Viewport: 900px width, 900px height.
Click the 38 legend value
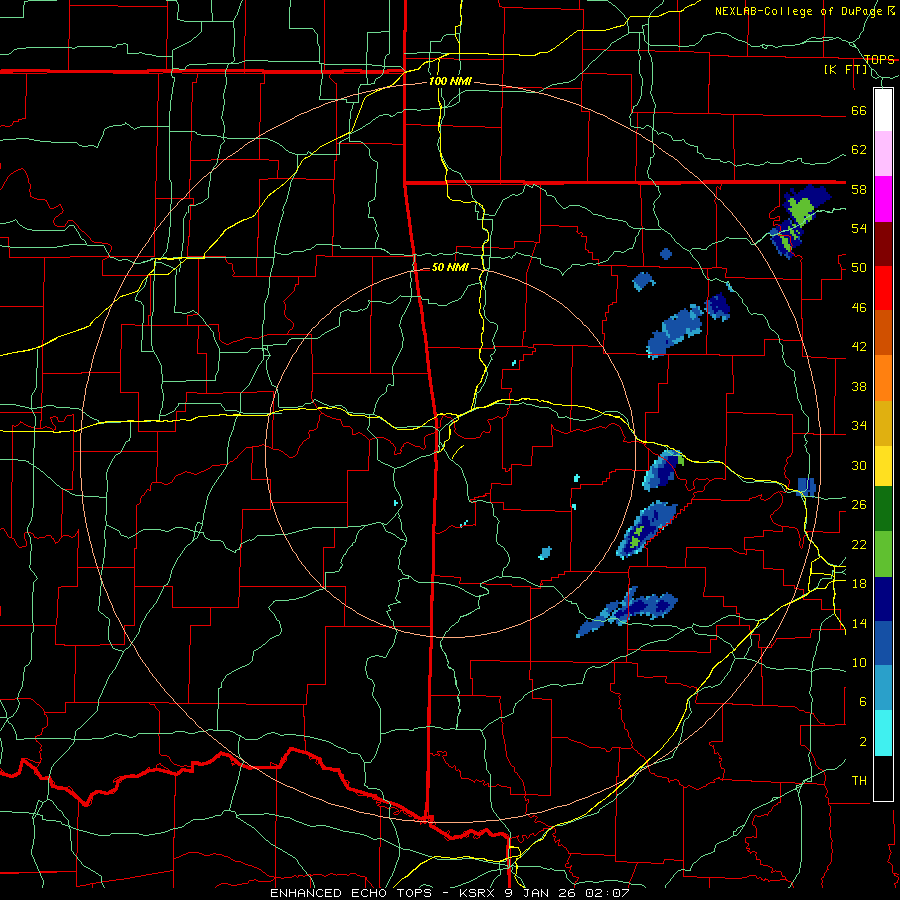coord(859,386)
